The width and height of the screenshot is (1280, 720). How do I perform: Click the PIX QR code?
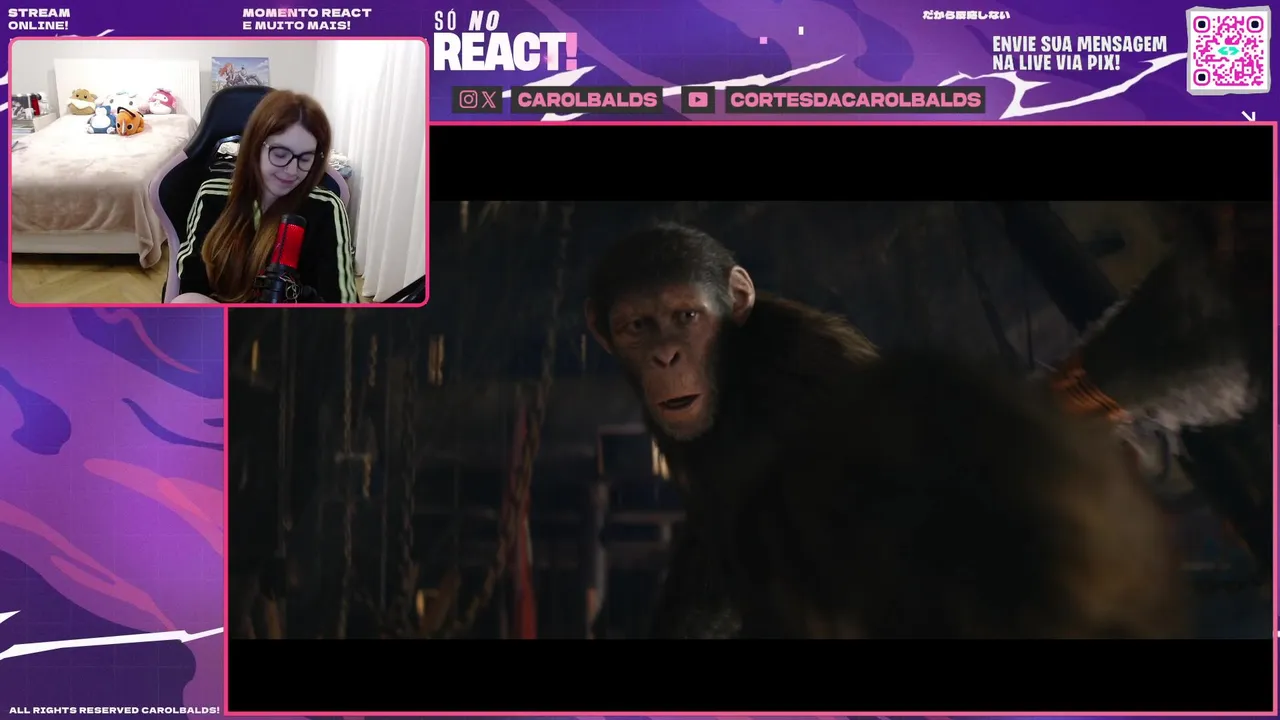(x=1228, y=50)
